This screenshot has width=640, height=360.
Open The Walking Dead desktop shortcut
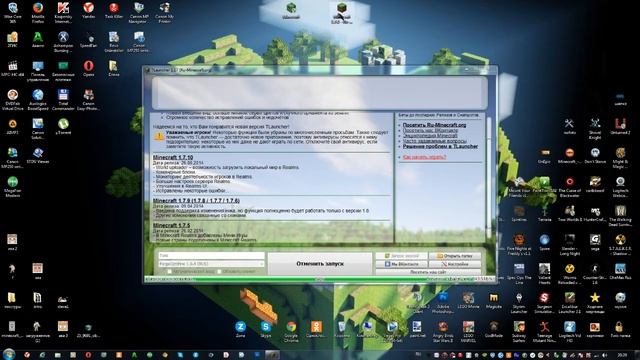pyautogui.click(x=620, y=215)
